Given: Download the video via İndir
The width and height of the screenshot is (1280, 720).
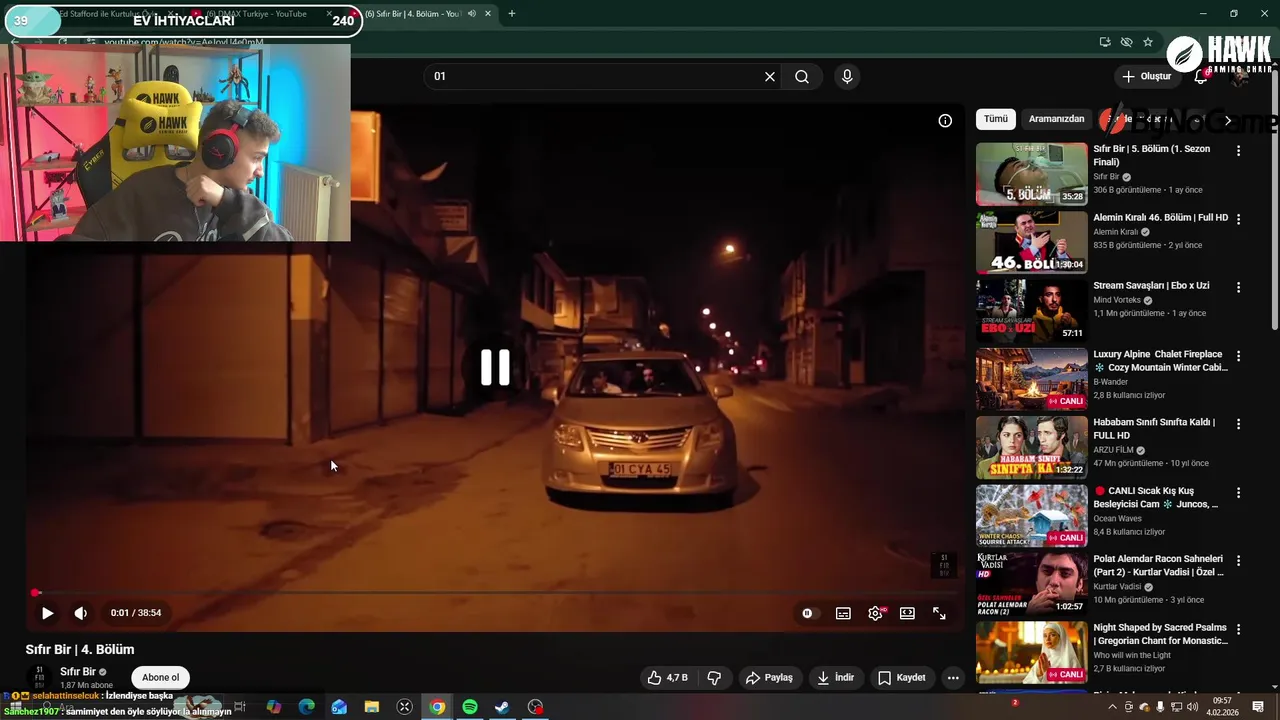Looking at the screenshot, I should (835, 678).
